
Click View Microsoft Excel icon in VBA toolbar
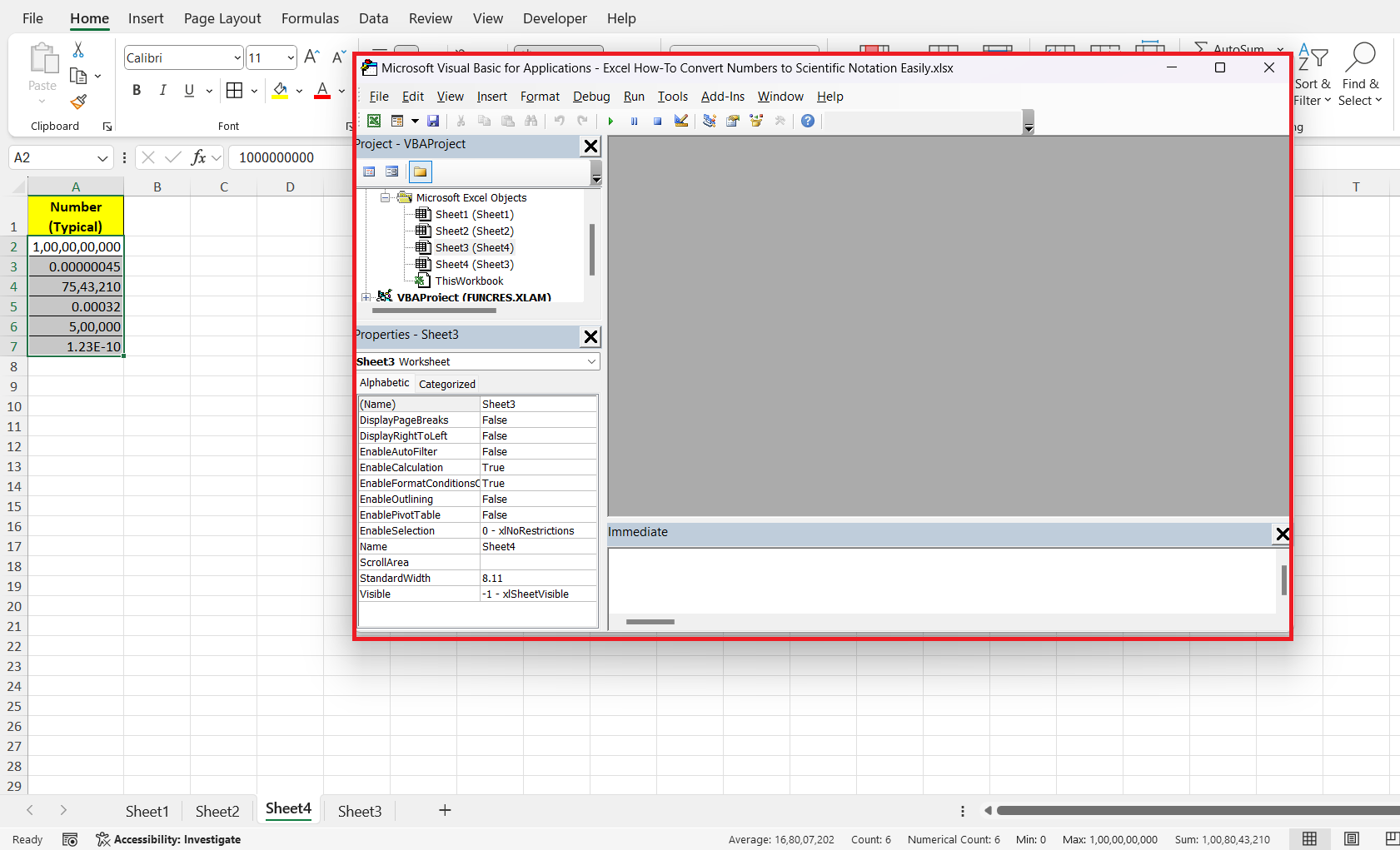[x=374, y=121]
